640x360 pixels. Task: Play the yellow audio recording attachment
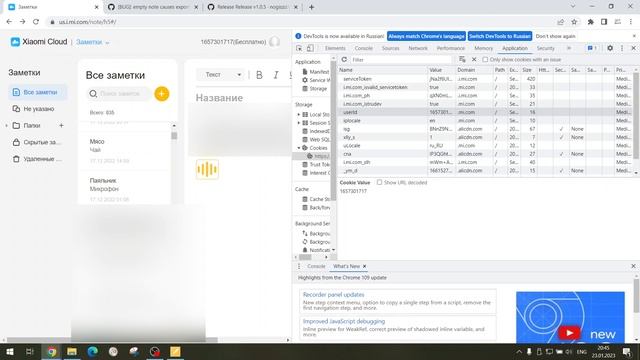(207, 169)
